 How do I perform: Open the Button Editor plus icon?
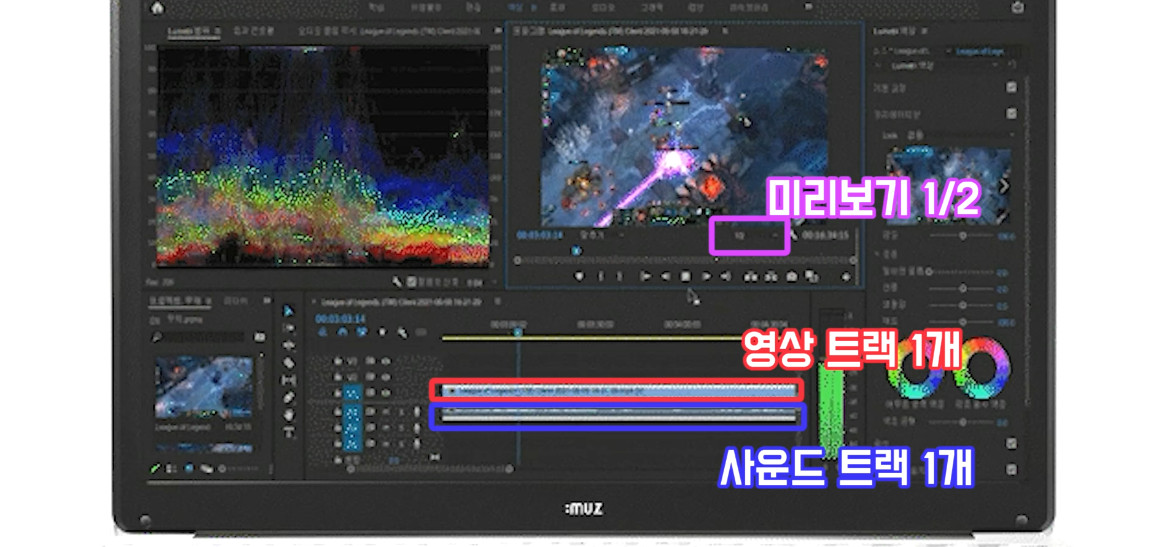pos(846,276)
